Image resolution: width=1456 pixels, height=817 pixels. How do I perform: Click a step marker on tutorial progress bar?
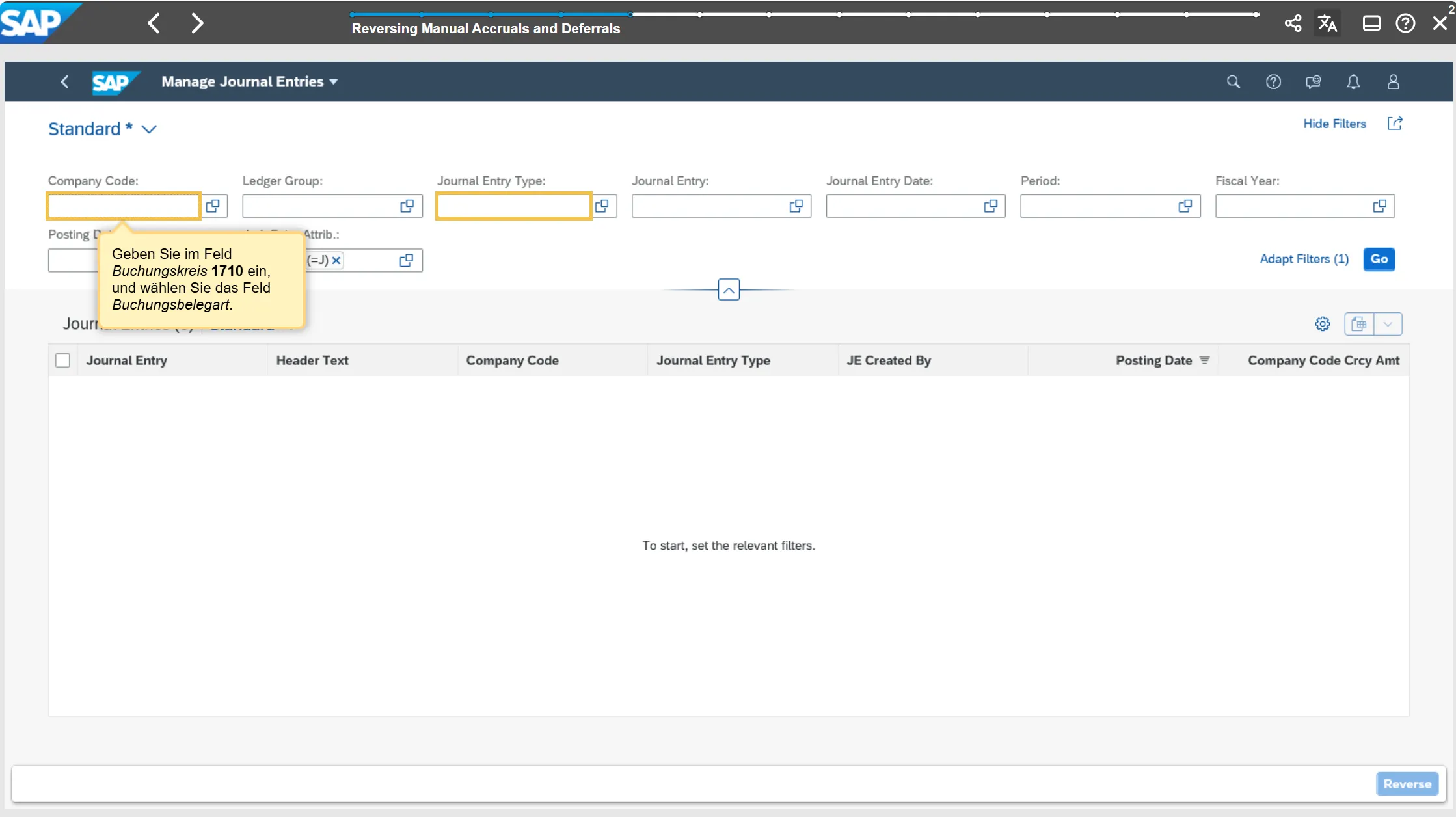point(699,14)
